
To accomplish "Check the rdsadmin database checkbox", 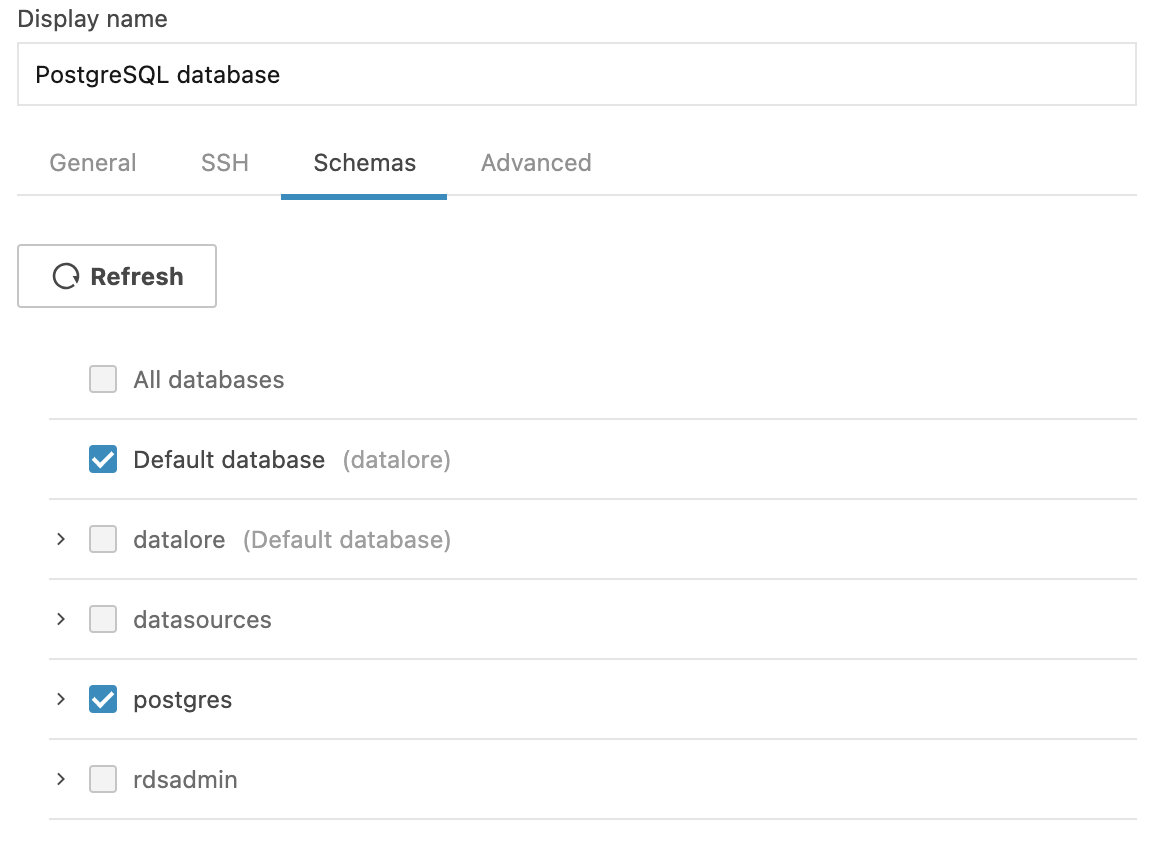I will coord(102,779).
